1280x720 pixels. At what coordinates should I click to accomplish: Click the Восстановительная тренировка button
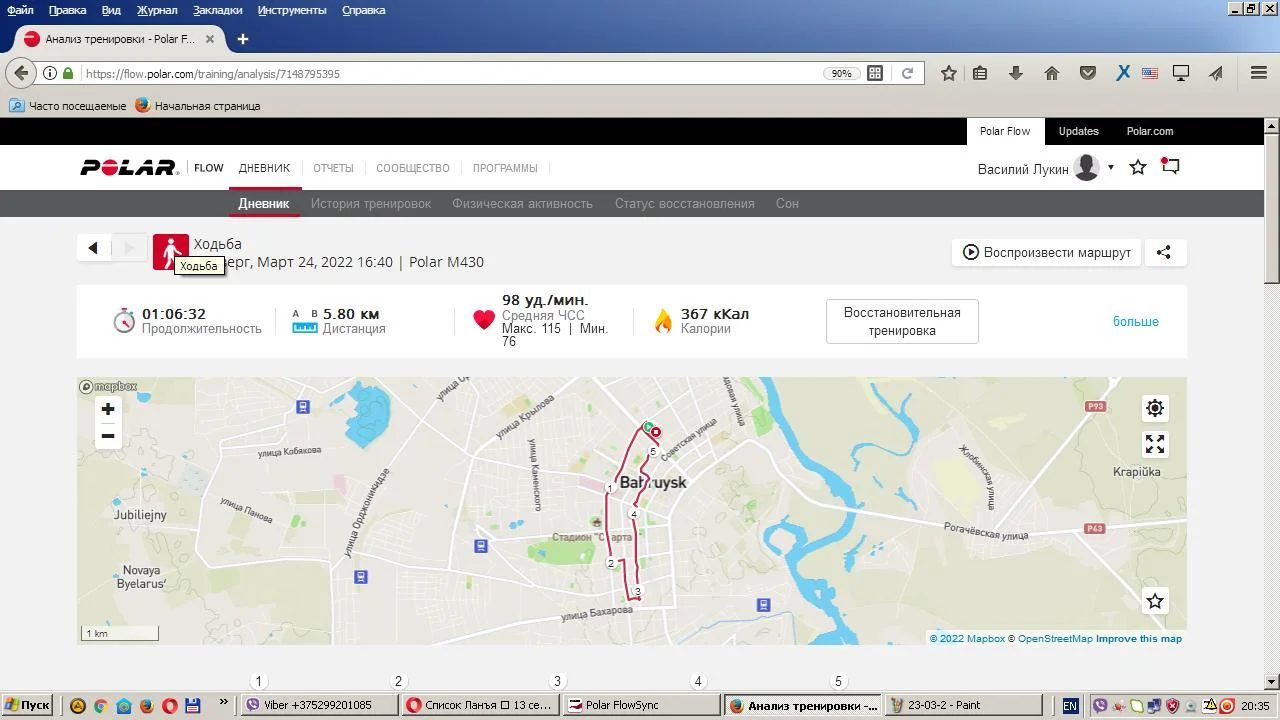[902, 321]
